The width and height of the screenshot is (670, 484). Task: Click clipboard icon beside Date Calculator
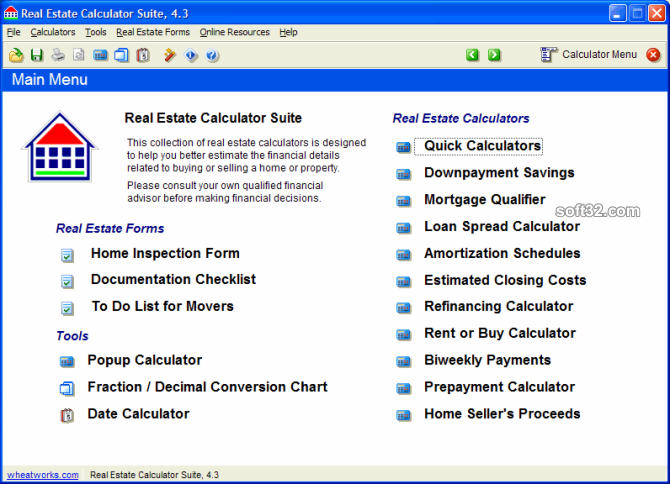(x=67, y=415)
